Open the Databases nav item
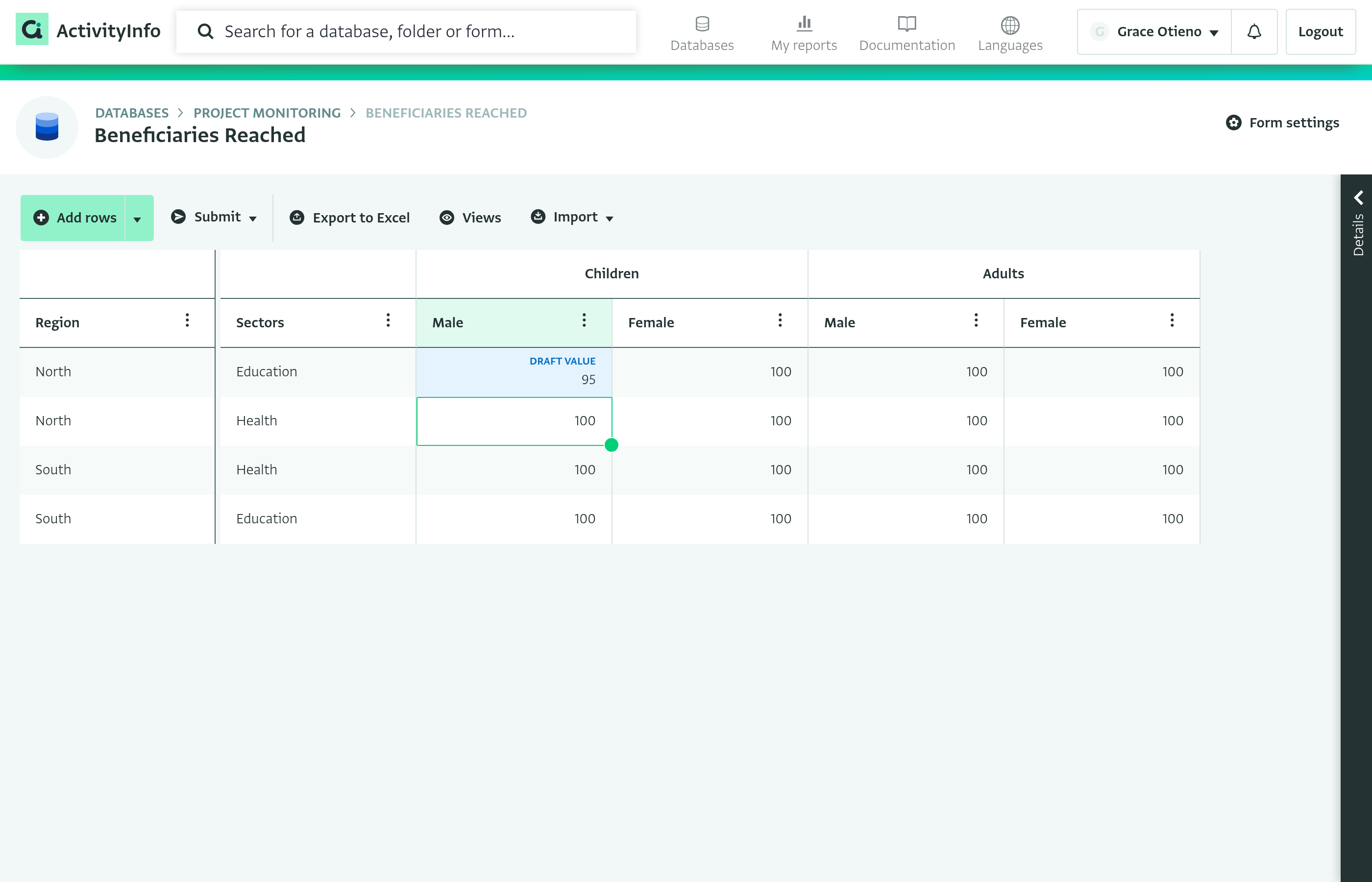 (x=702, y=33)
